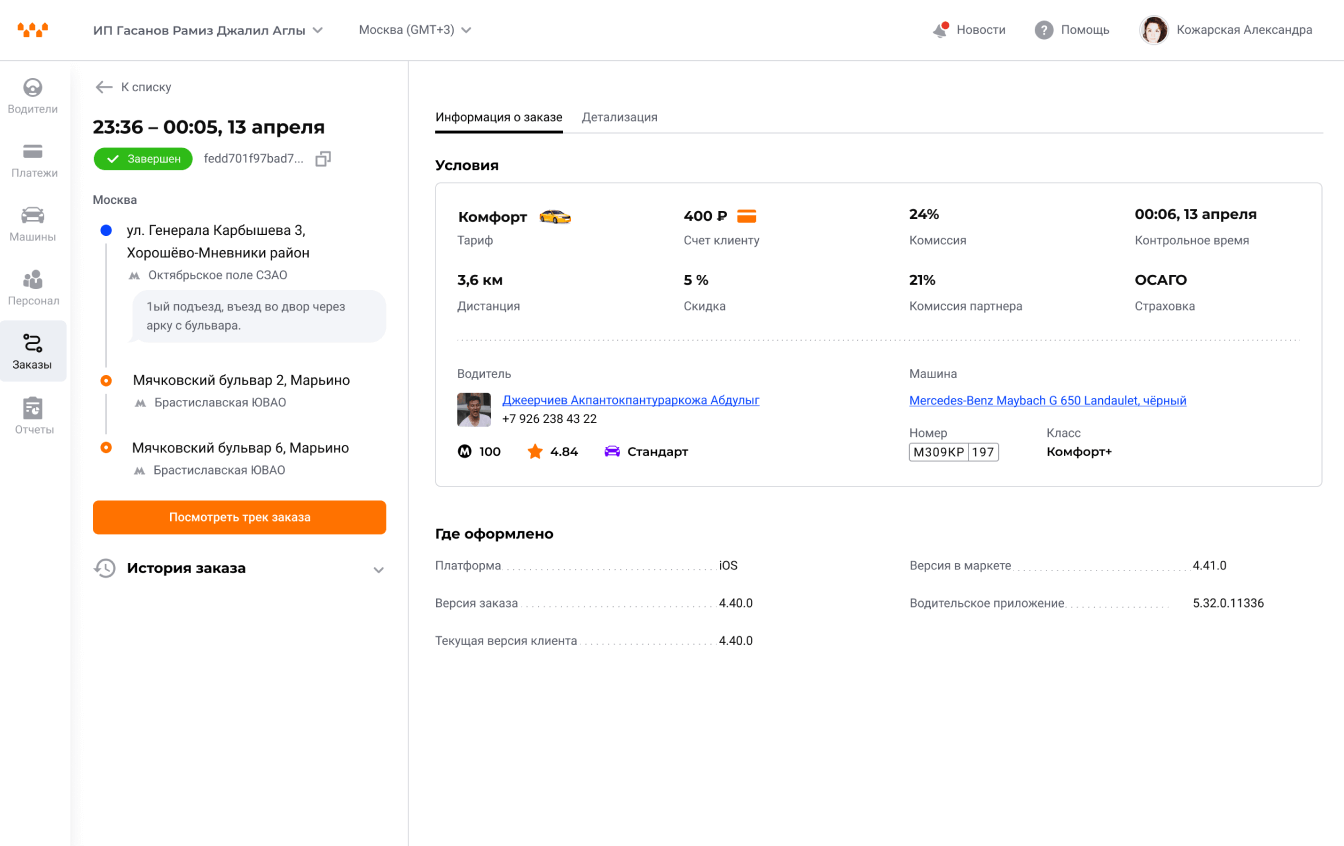Expand the ИП Гасанов company dropdown
Screen dimensions: 1344x846
[208, 30]
